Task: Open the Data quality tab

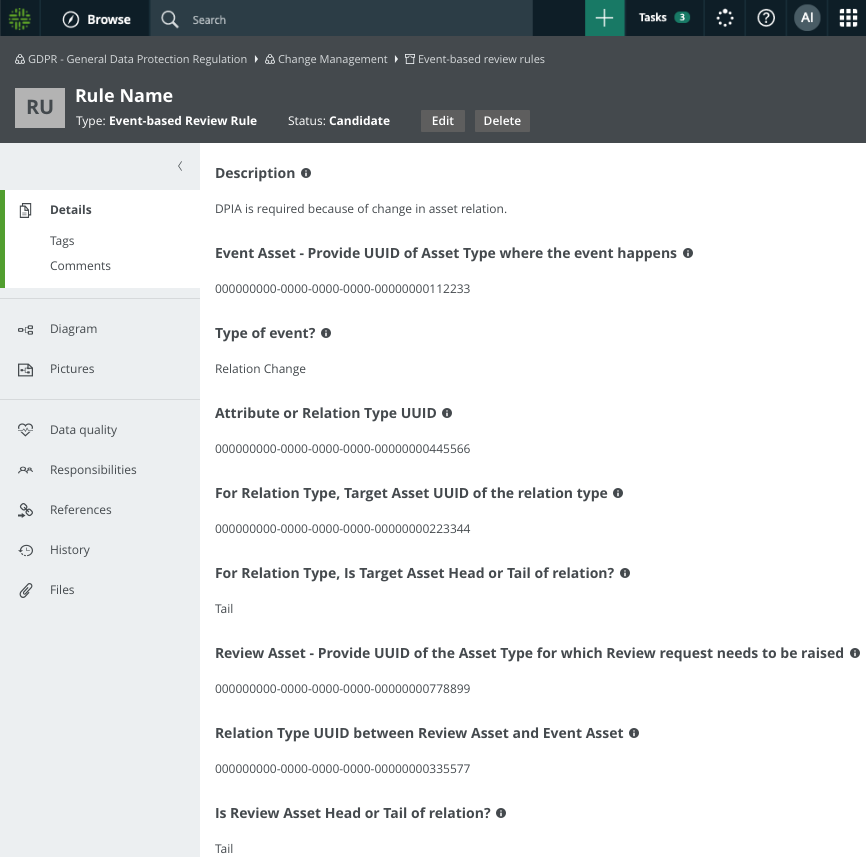Action: pos(83,430)
